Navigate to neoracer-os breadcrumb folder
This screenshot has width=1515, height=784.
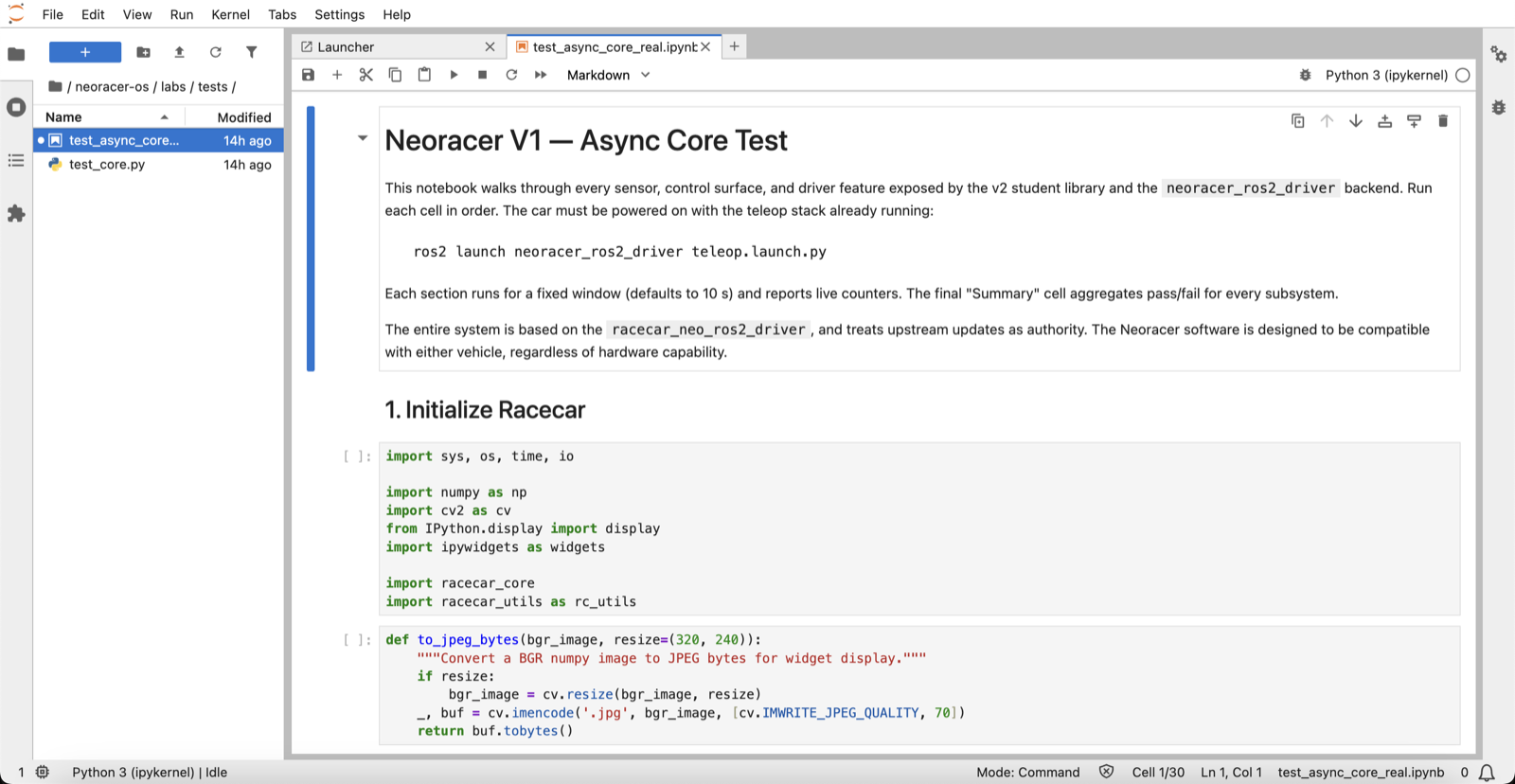pyautogui.click(x=112, y=86)
